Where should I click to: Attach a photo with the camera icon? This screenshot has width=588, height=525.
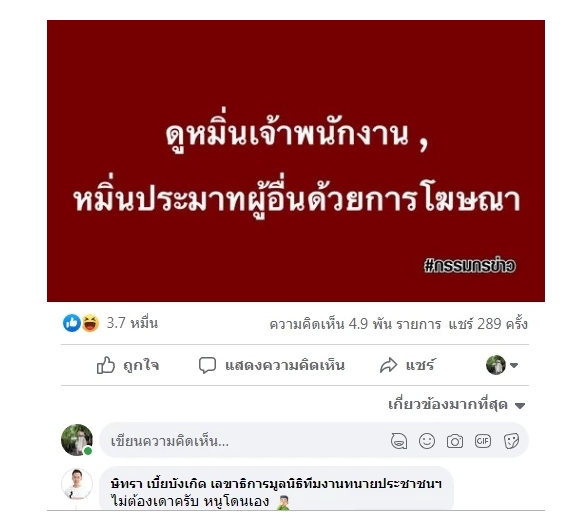[x=455, y=441]
